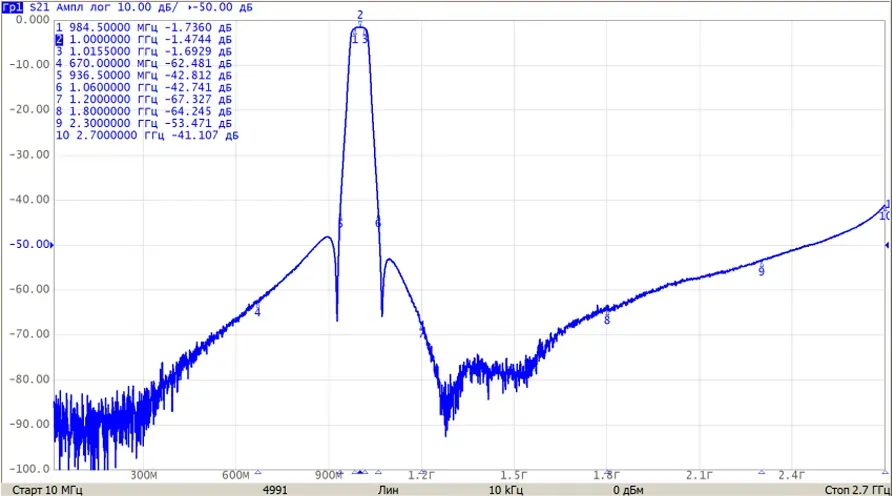This screenshot has width=893, height=496.
Task: Click the S21 measurement parameter
Action: point(39,7)
